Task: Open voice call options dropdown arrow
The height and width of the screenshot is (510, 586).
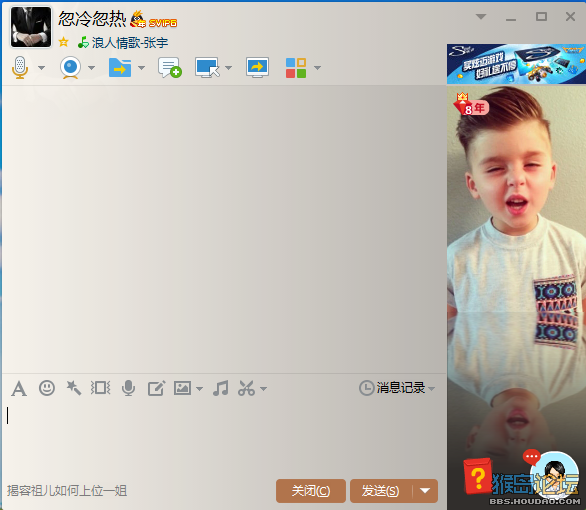Action: (x=41, y=68)
